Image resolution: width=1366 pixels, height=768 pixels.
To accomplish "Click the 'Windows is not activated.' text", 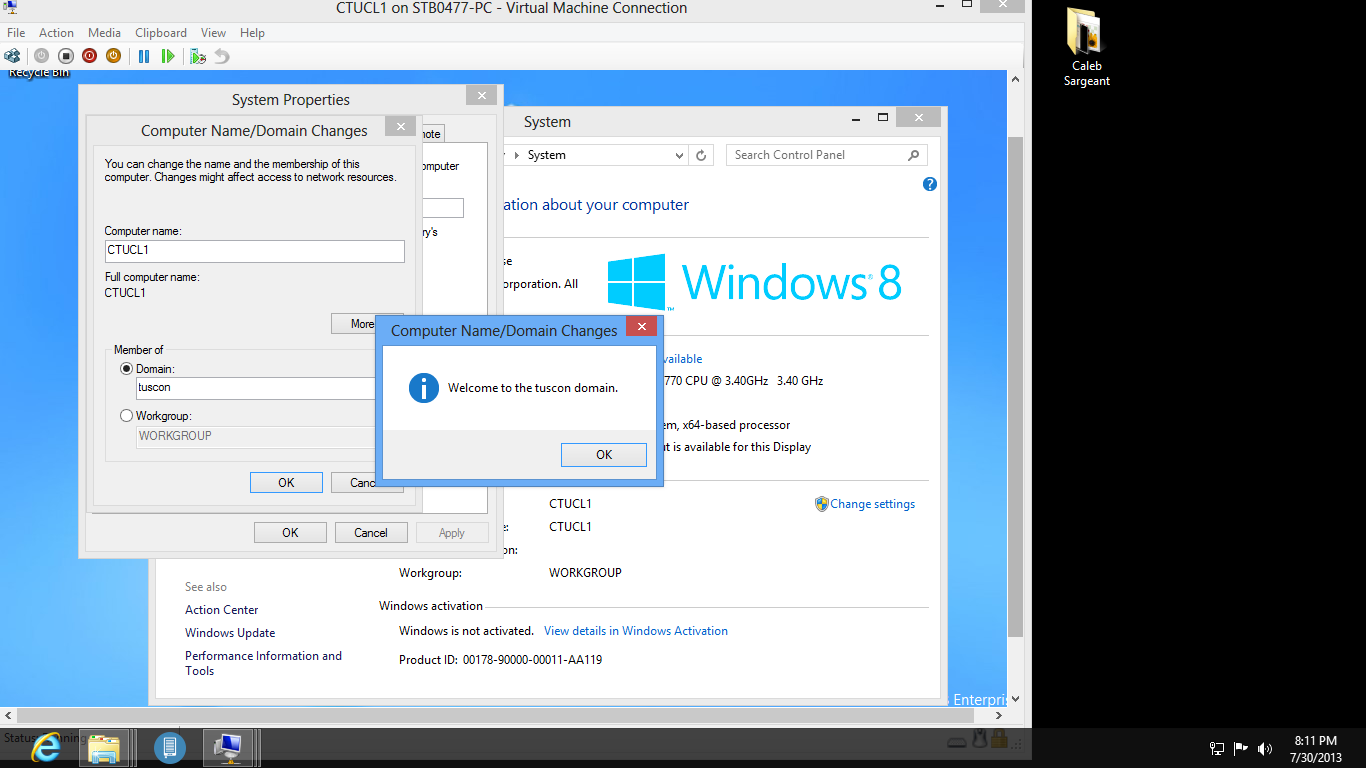I will 466,631.
